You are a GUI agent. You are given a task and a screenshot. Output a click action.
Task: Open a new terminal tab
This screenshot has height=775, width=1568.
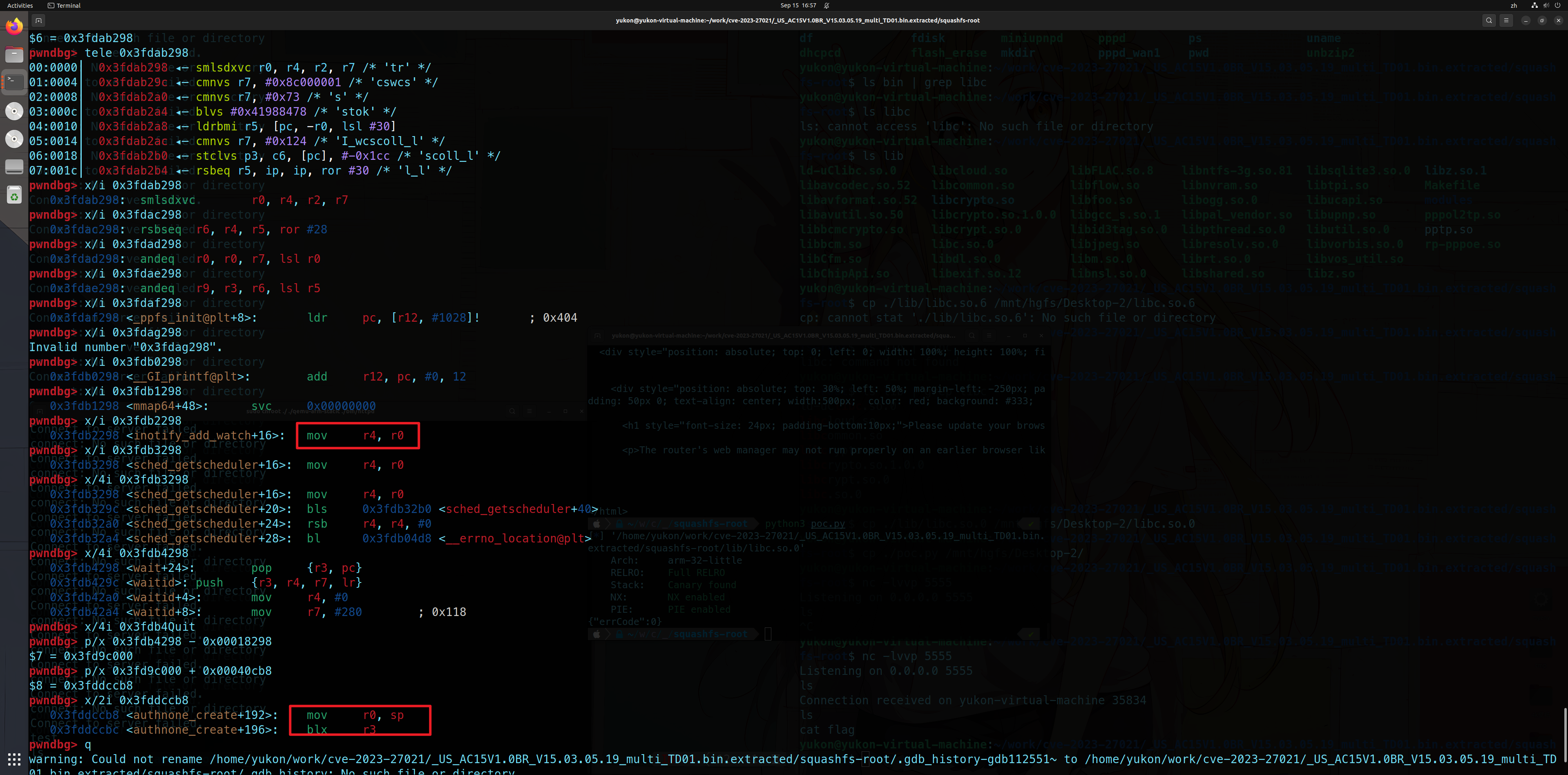tap(38, 20)
